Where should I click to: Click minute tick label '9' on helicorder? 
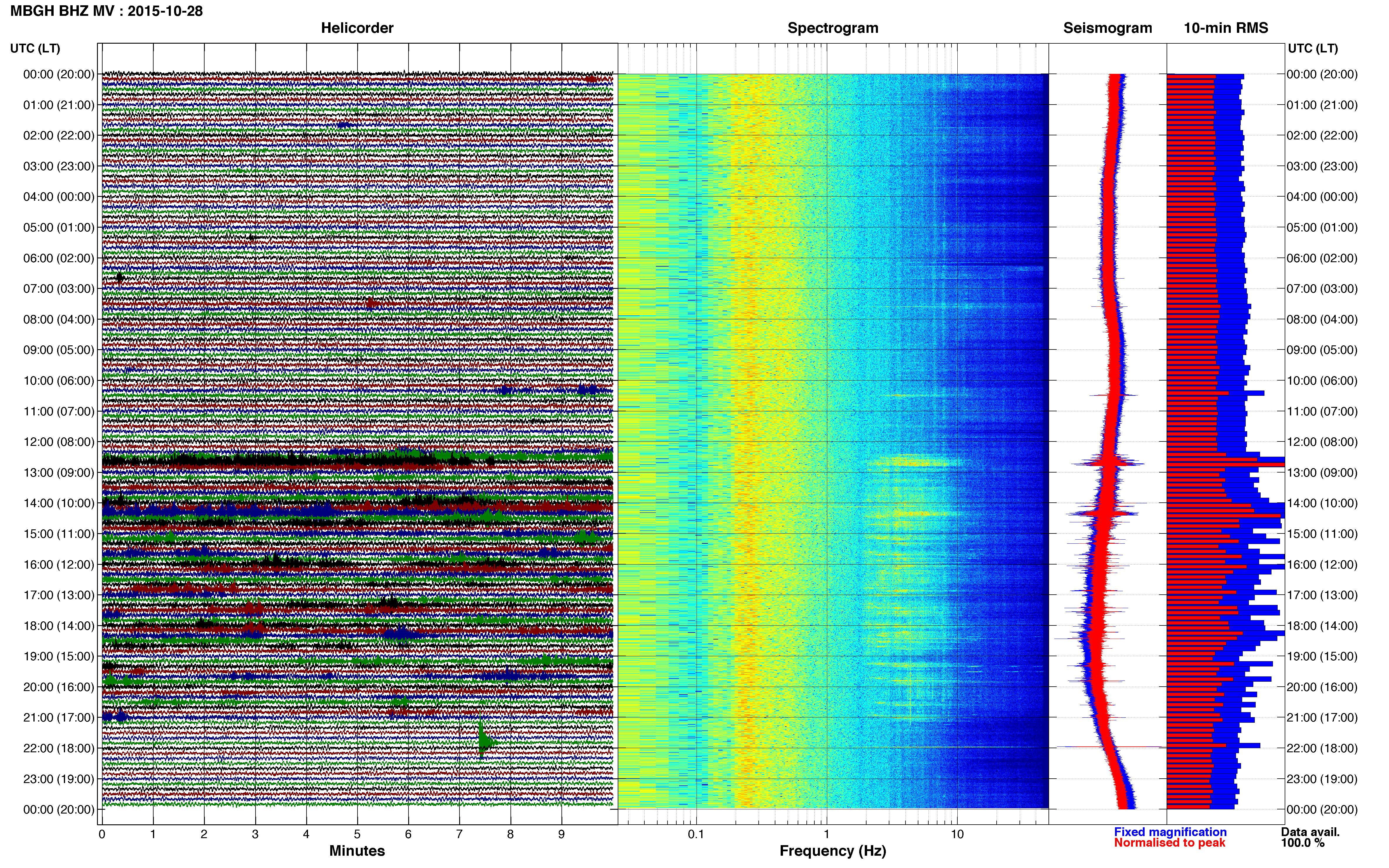click(561, 835)
